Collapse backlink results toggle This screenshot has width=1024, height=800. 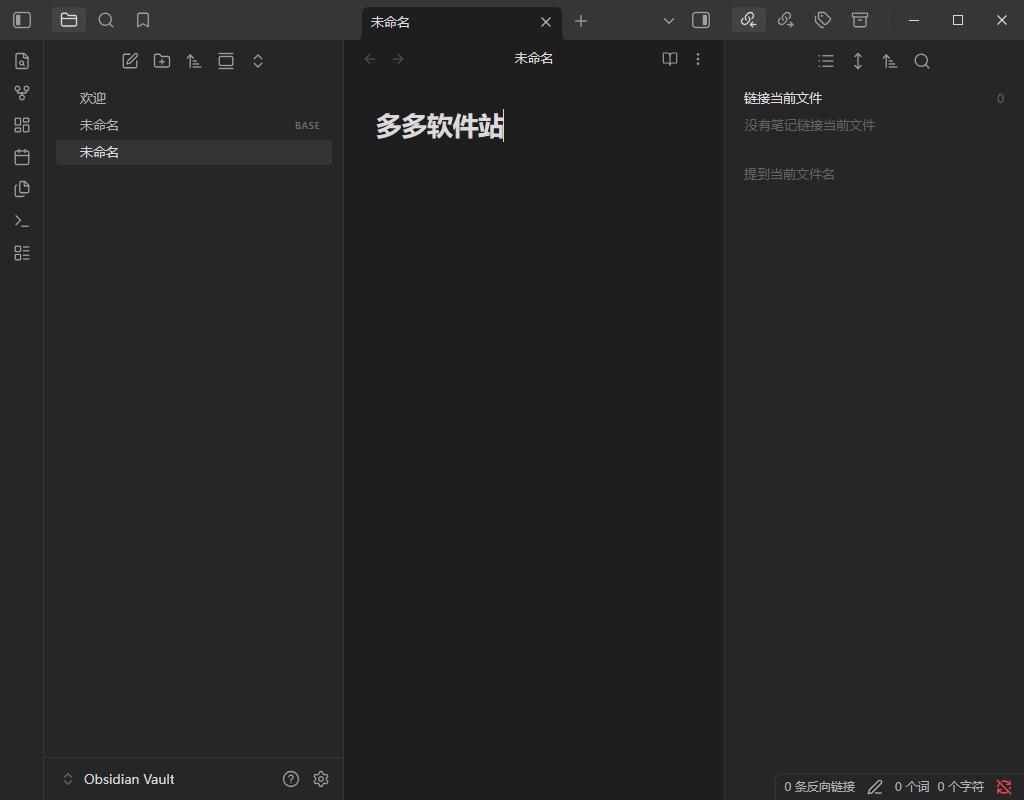click(825, 61)
